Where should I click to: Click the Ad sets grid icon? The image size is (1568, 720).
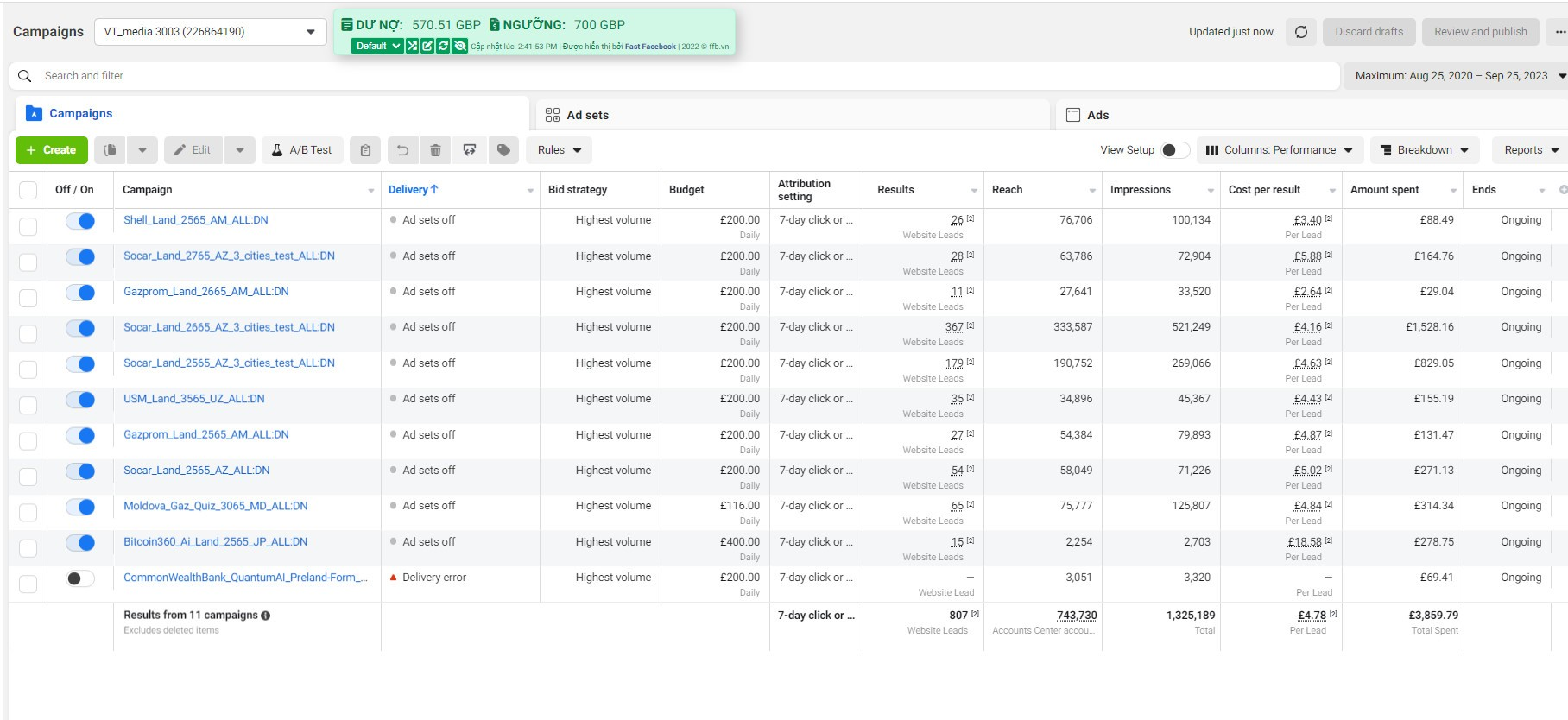[x=553, y=115]
